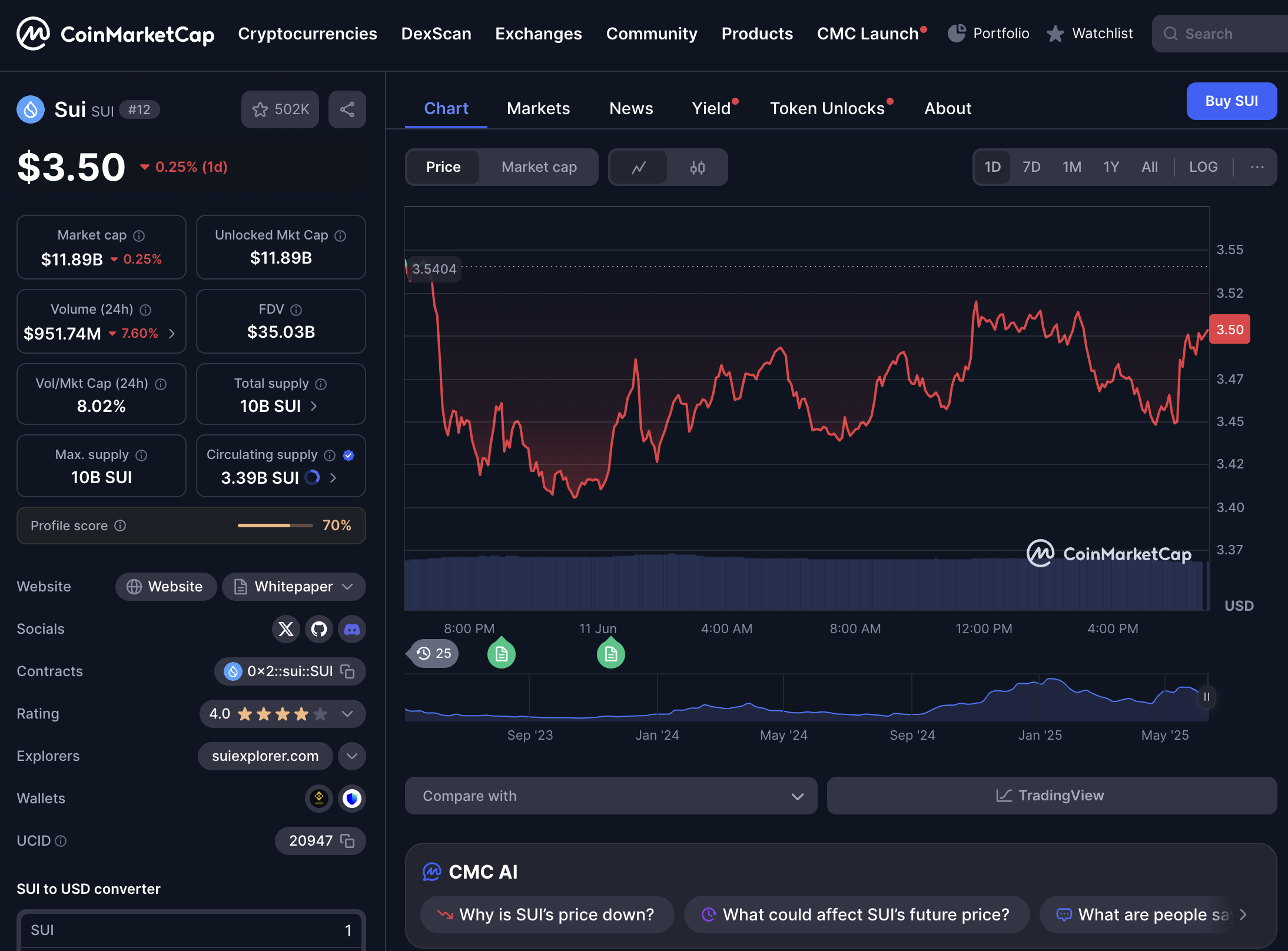Open Sui's GitHub social link
This screenshot has width=1288, height=951.
tap(319, 629)
